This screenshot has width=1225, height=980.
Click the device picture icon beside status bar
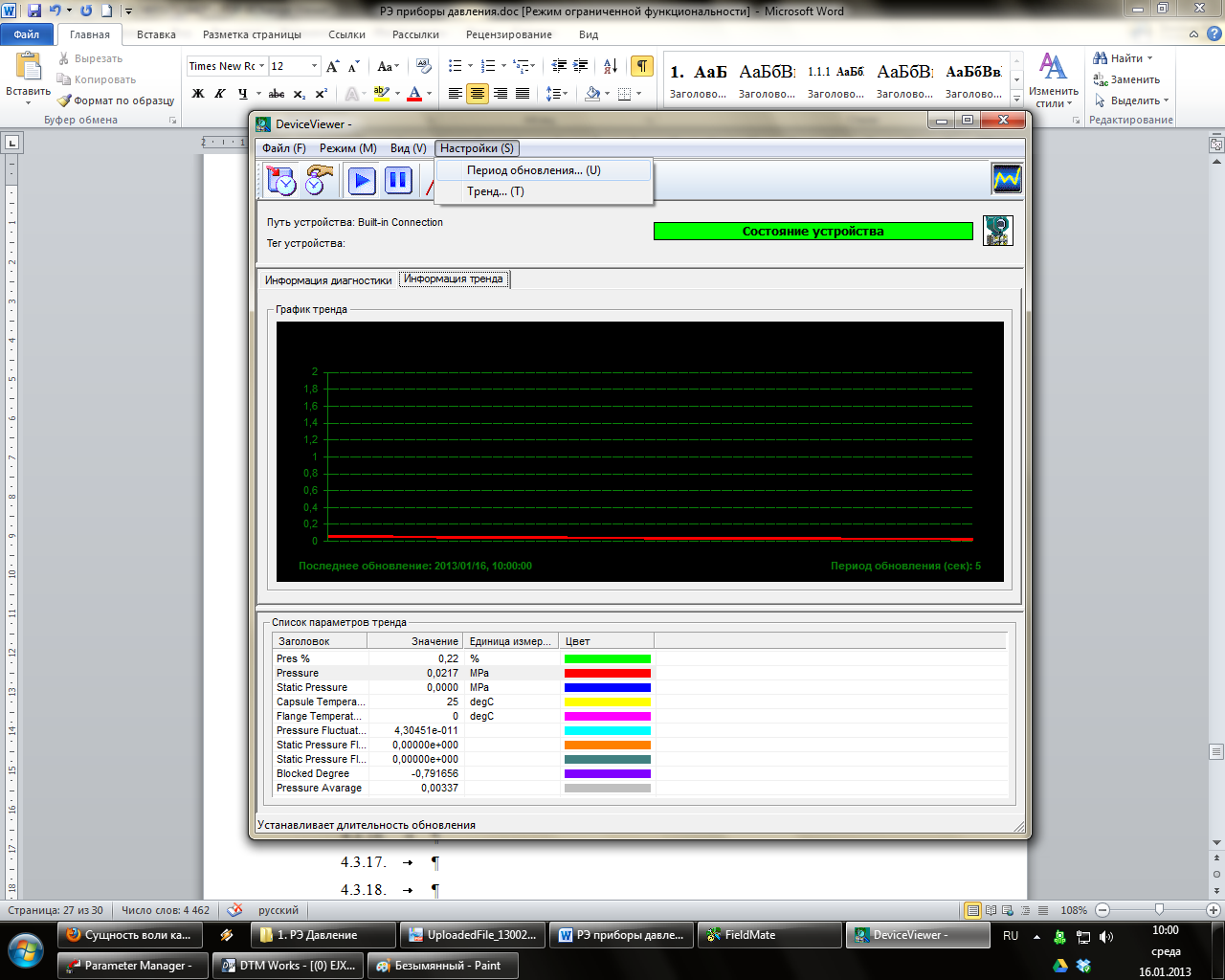997,231
